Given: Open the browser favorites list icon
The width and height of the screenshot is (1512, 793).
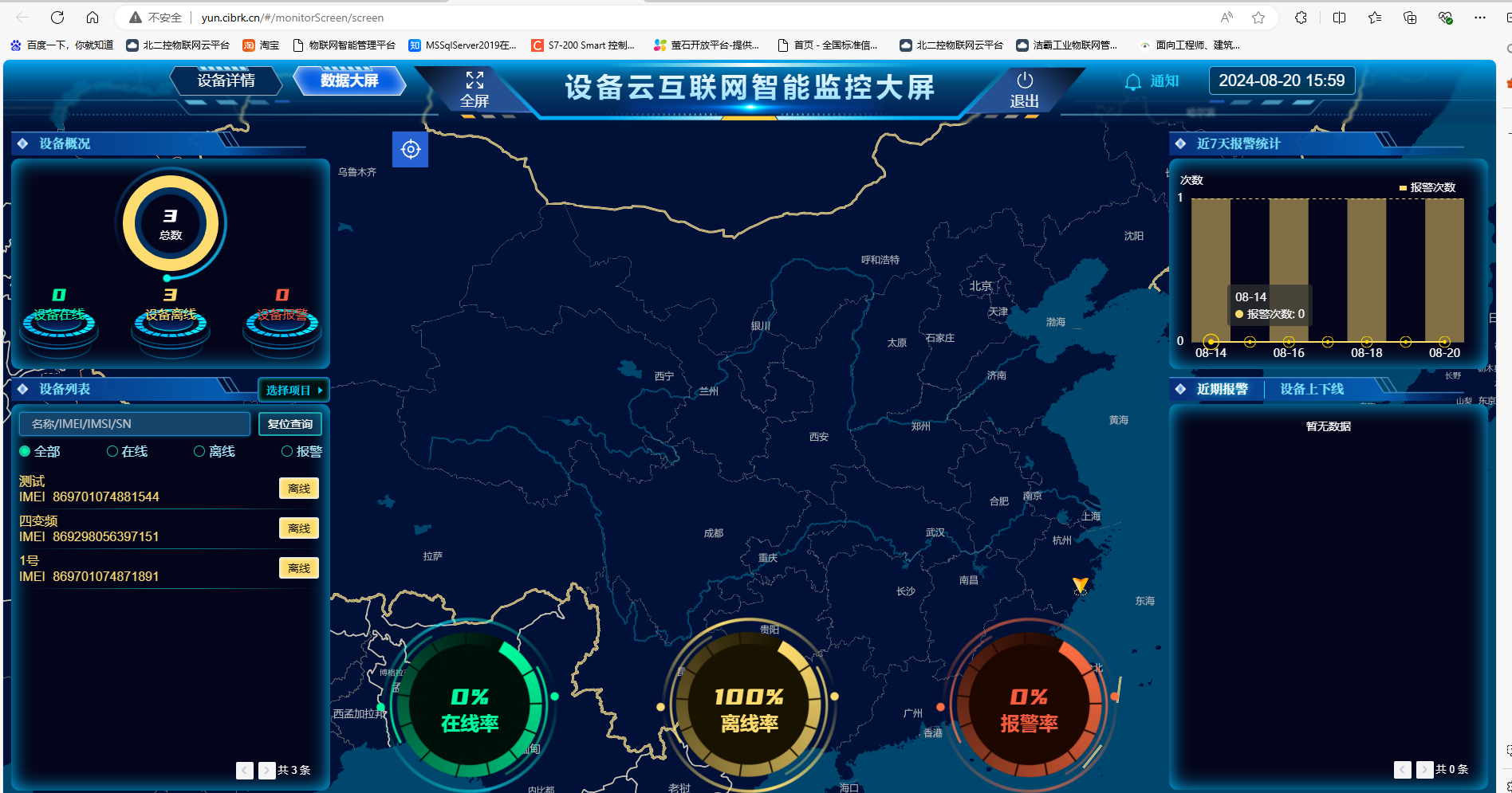Looking at the screenshot, I should 1375,18.
